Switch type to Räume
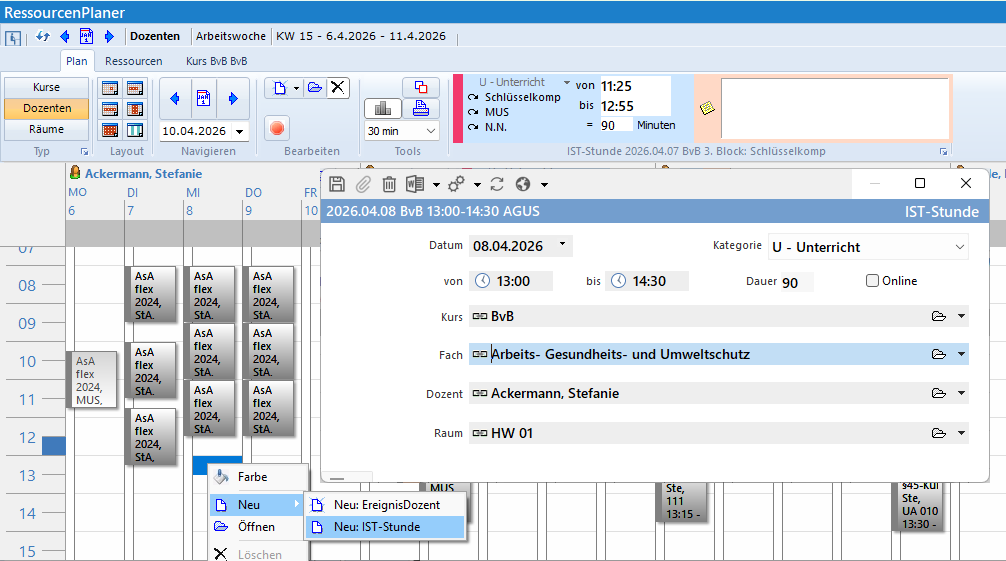 46,129
